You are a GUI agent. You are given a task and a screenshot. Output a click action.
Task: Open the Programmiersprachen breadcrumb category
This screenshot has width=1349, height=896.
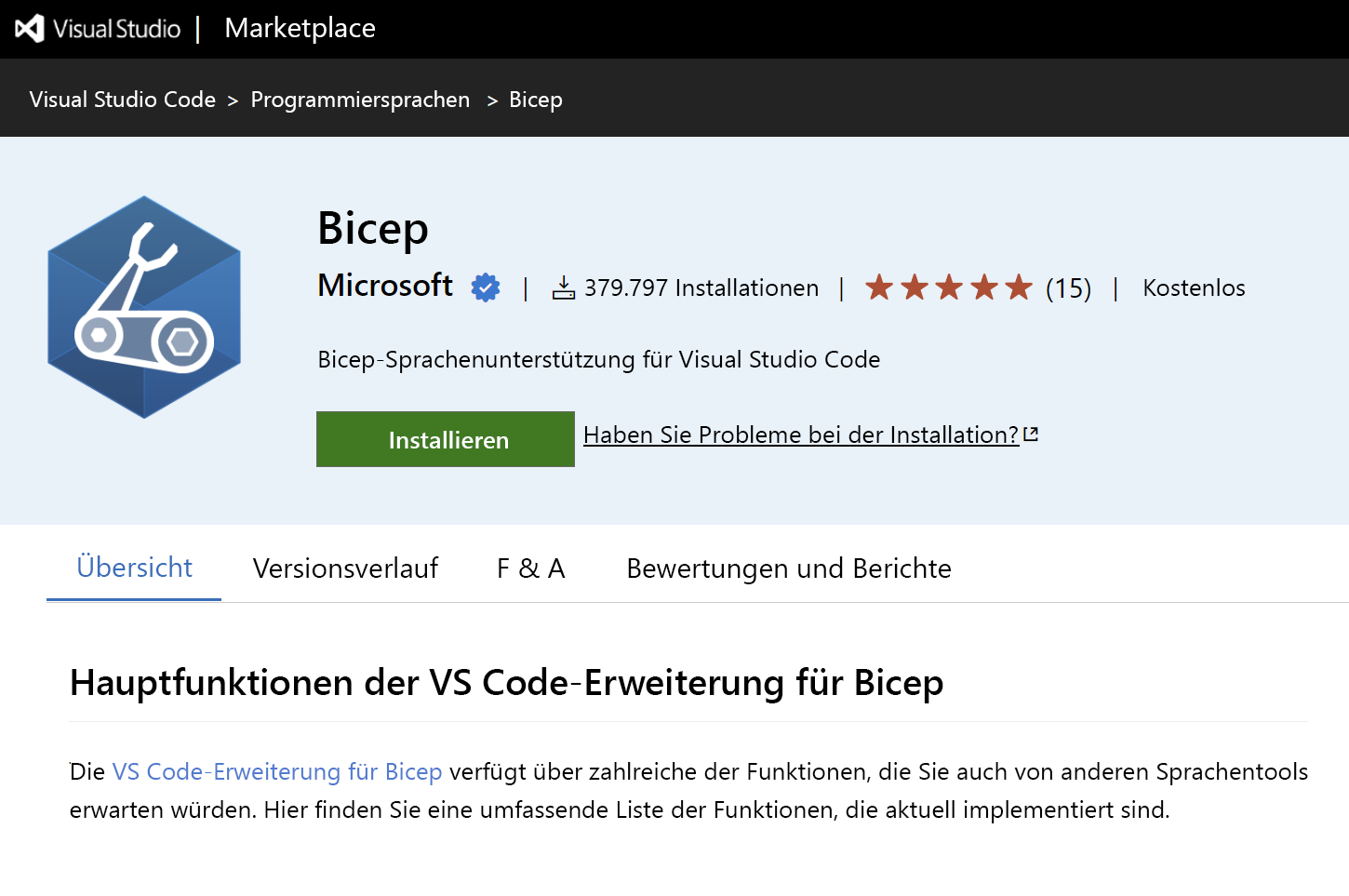[360, 99]
